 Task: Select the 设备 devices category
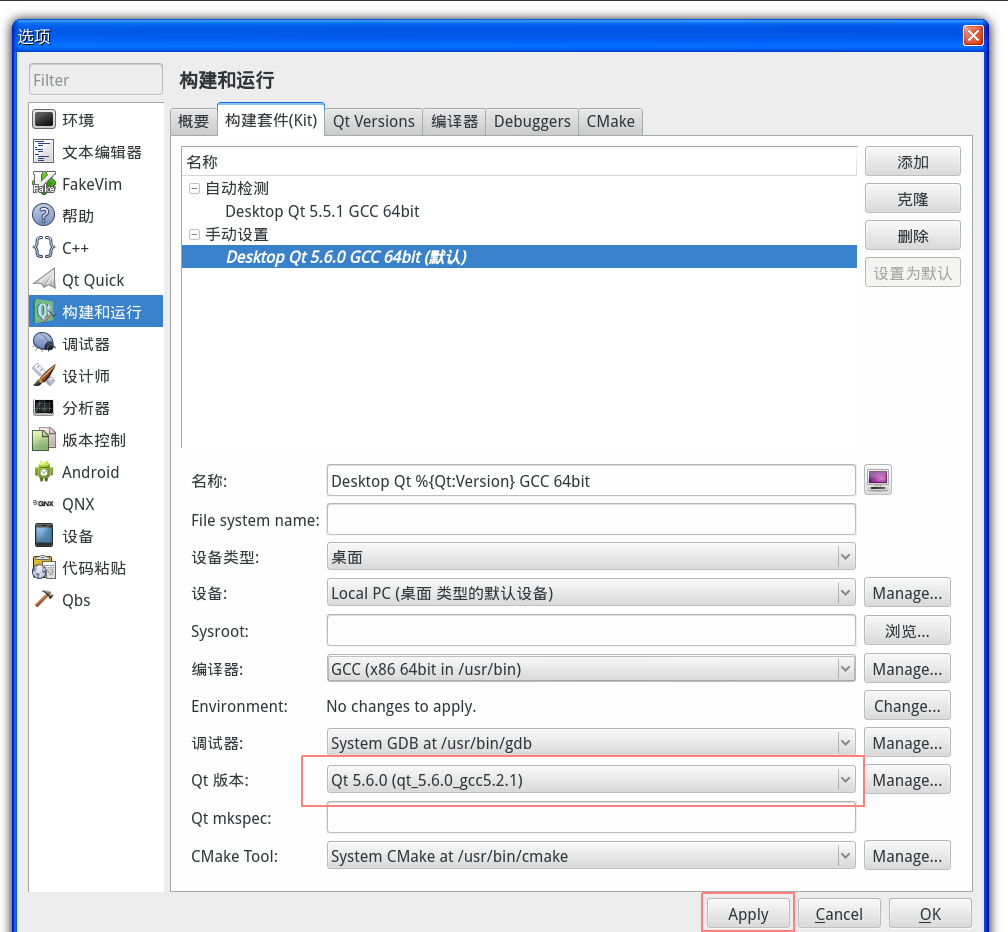tap(96, 536)
